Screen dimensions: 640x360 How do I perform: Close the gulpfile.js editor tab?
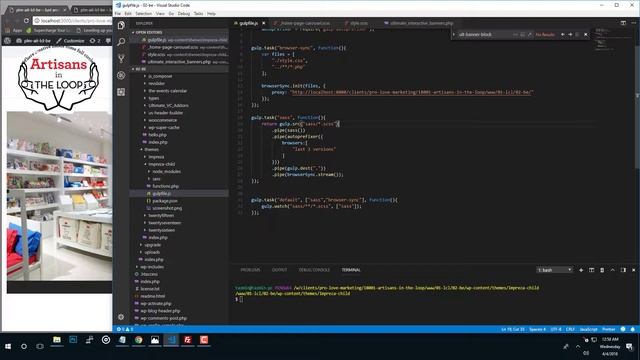(264, 23)
